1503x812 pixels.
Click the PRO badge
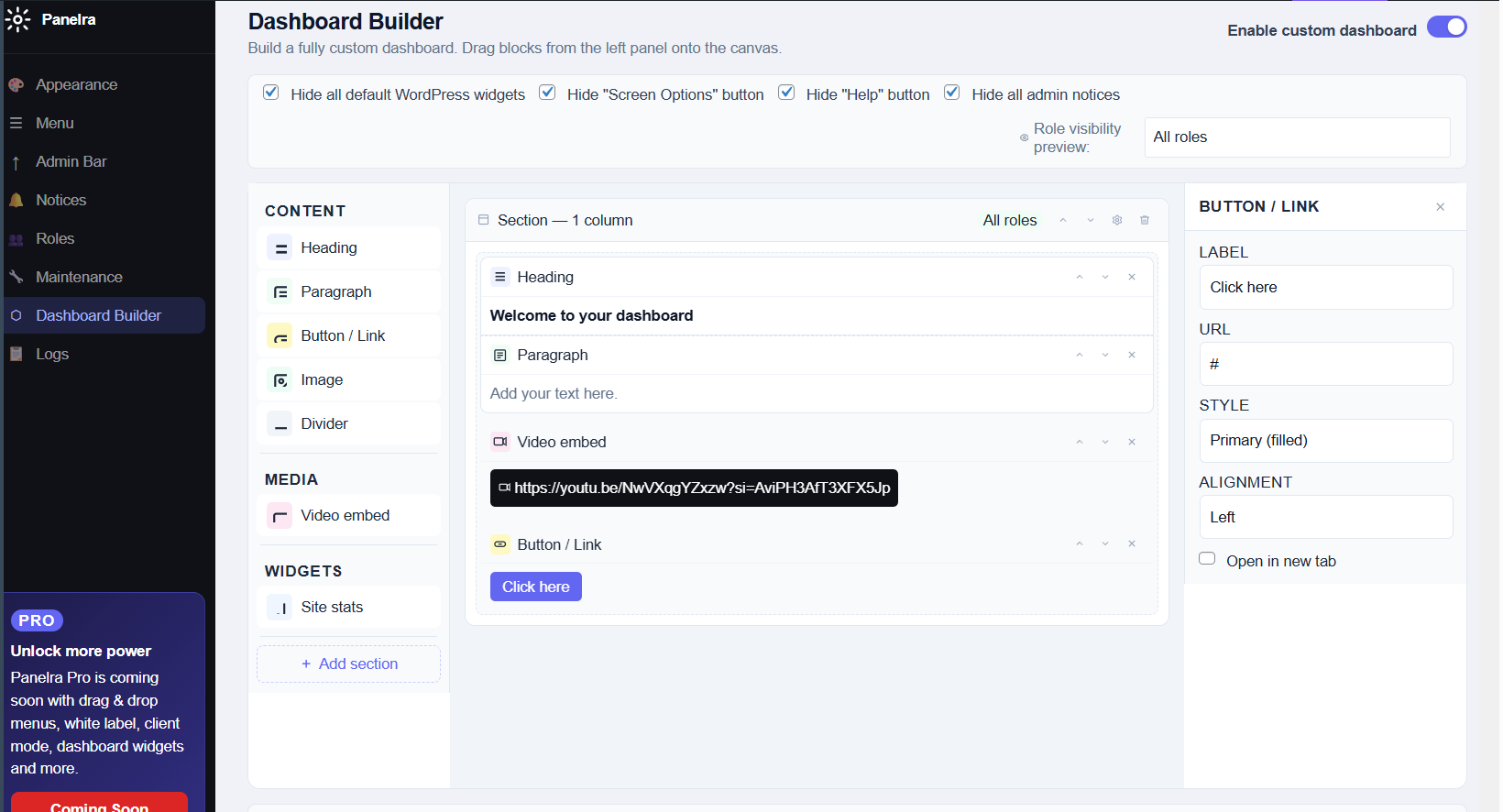(x=37, y=620)
